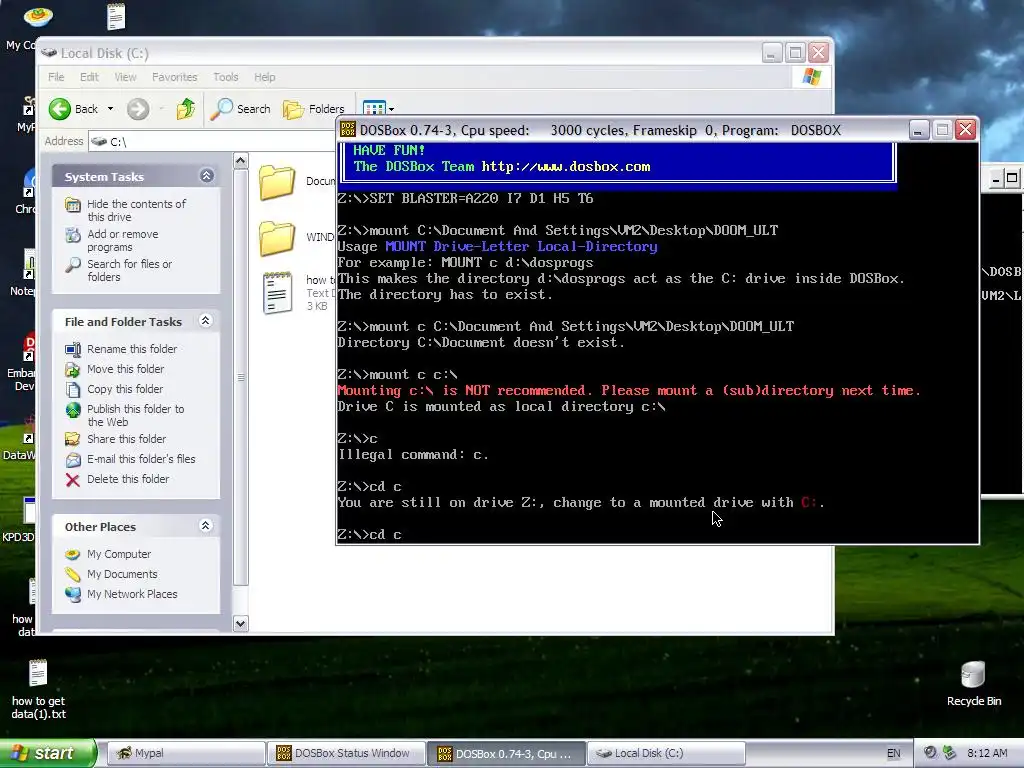Click the red X Delete folder icon
1024x768 pixels.
(x=73, y=480)
